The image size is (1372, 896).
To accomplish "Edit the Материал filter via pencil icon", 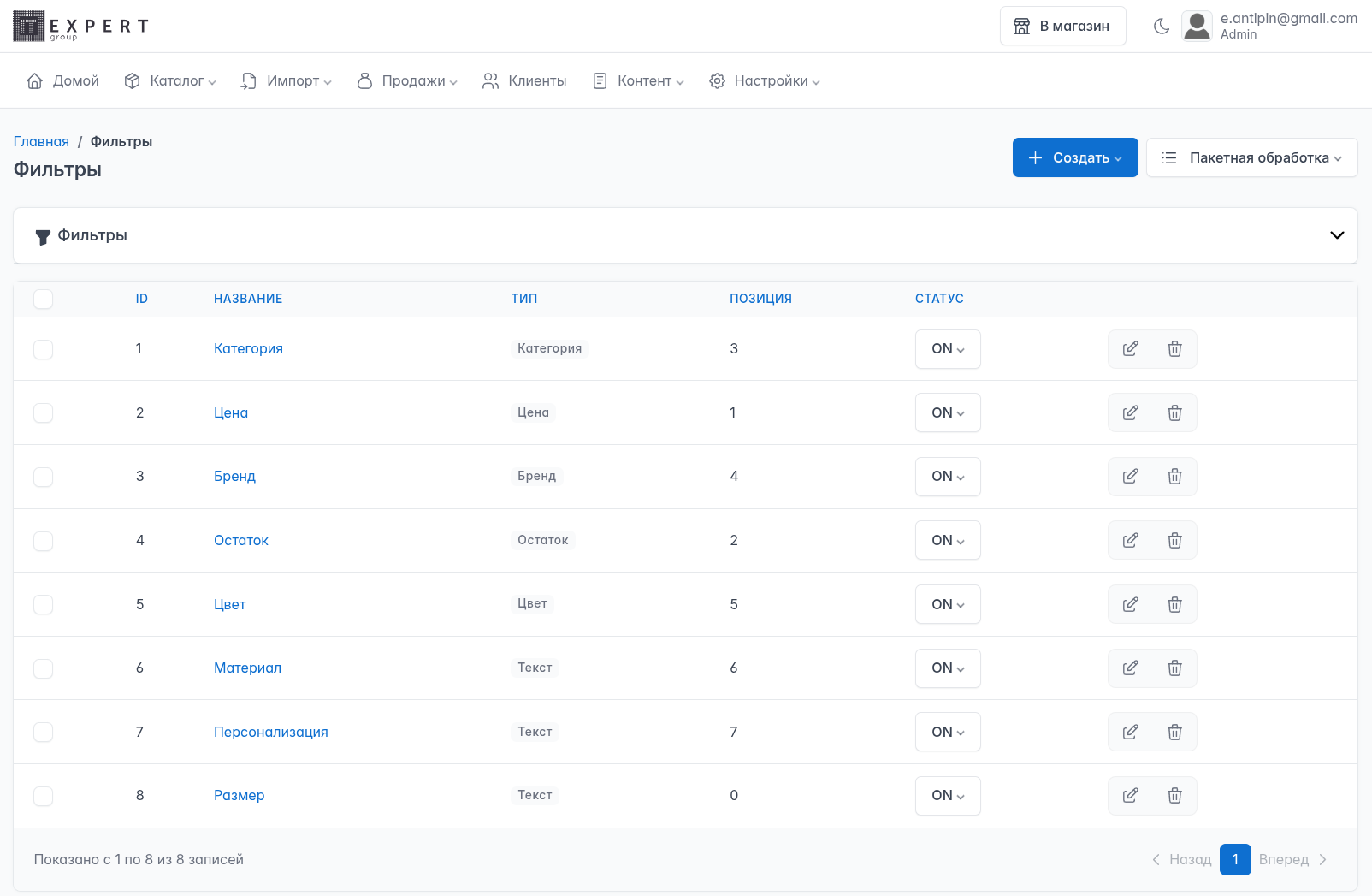I will point(1130,668).
